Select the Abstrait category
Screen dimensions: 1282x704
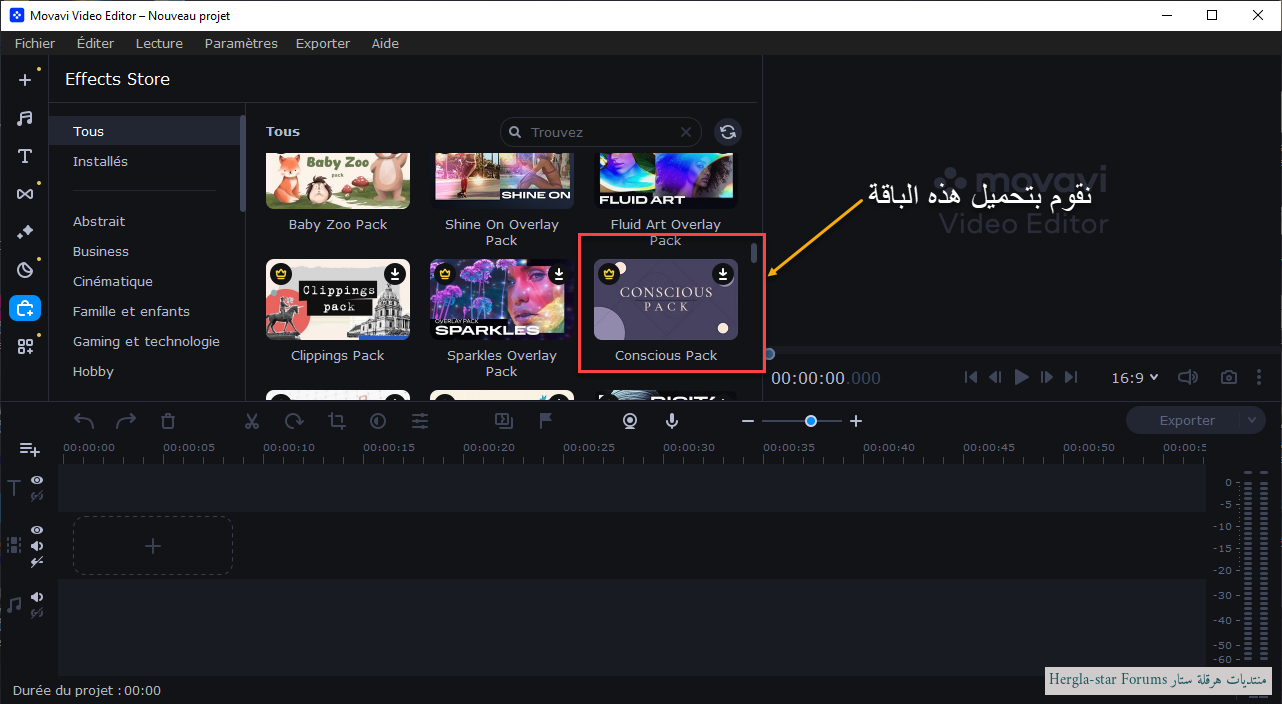coord(99,221)
